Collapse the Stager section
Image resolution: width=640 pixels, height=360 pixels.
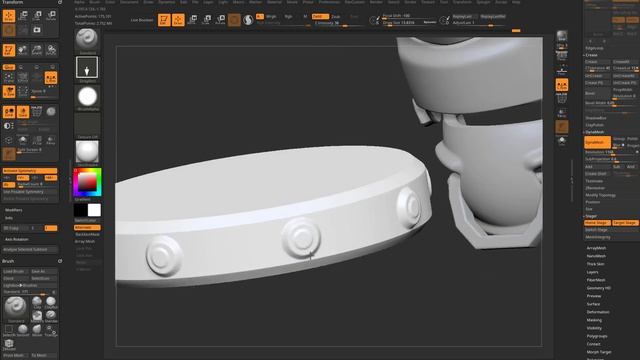(x=591, y=216)
